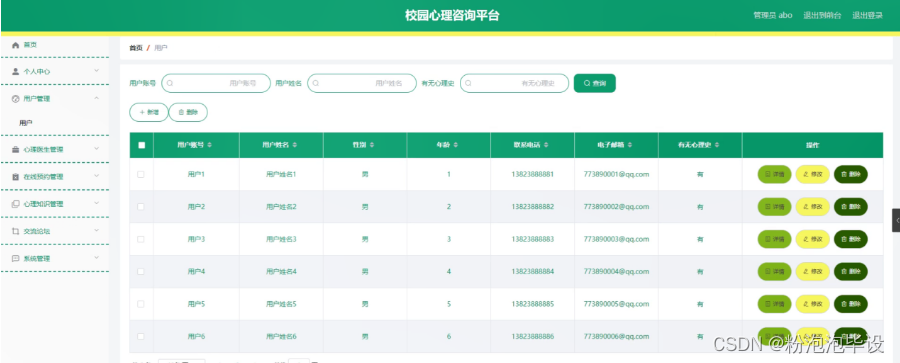Click phone number 13823888884
Image resolution: width=900 pixels, height=363 pixels.
point(533,271)
